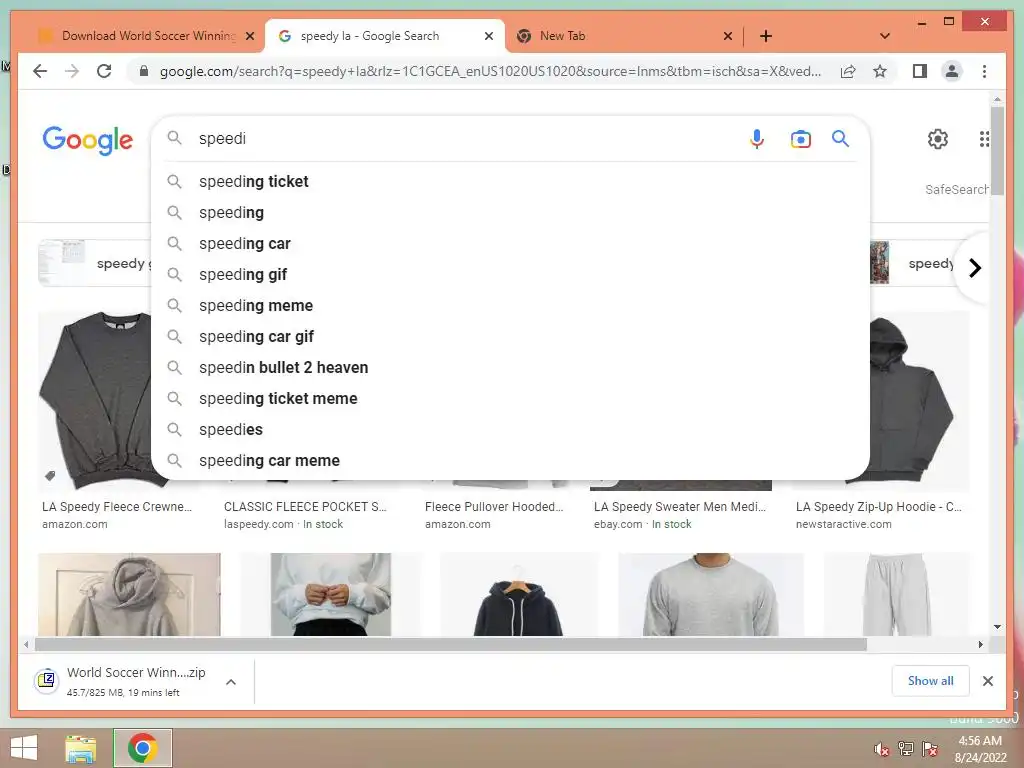Open grey sweatpants image thumbnail
This screenshot has width=1024, height=768.
896,594
